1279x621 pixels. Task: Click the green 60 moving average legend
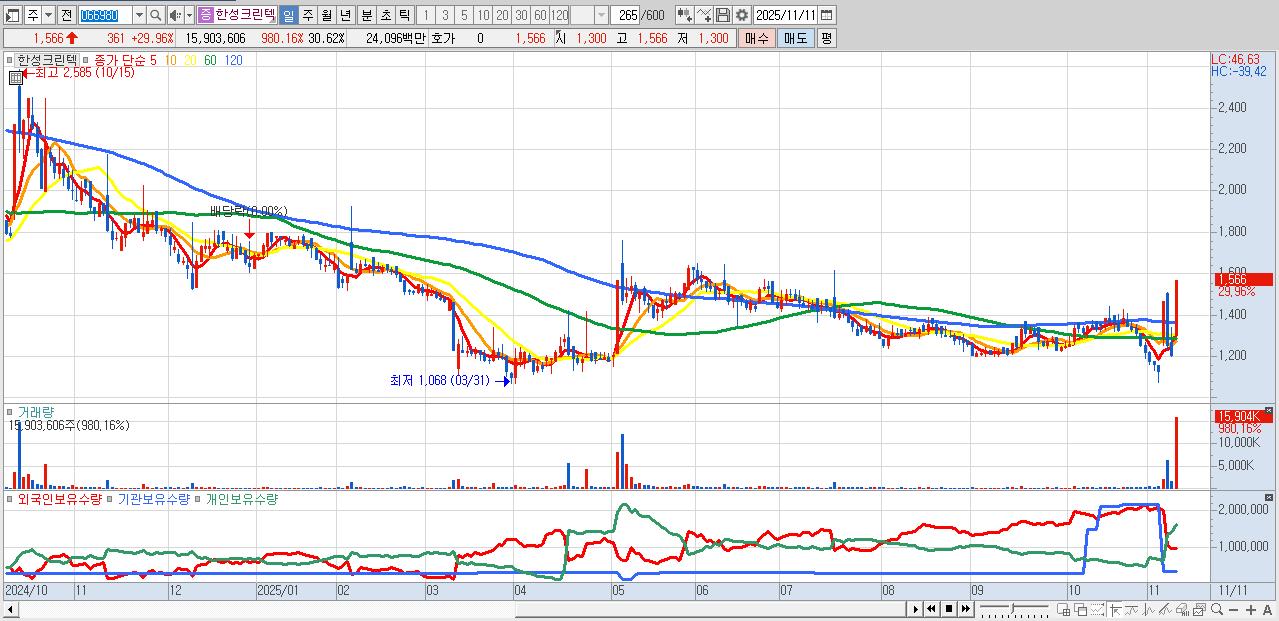209,60
